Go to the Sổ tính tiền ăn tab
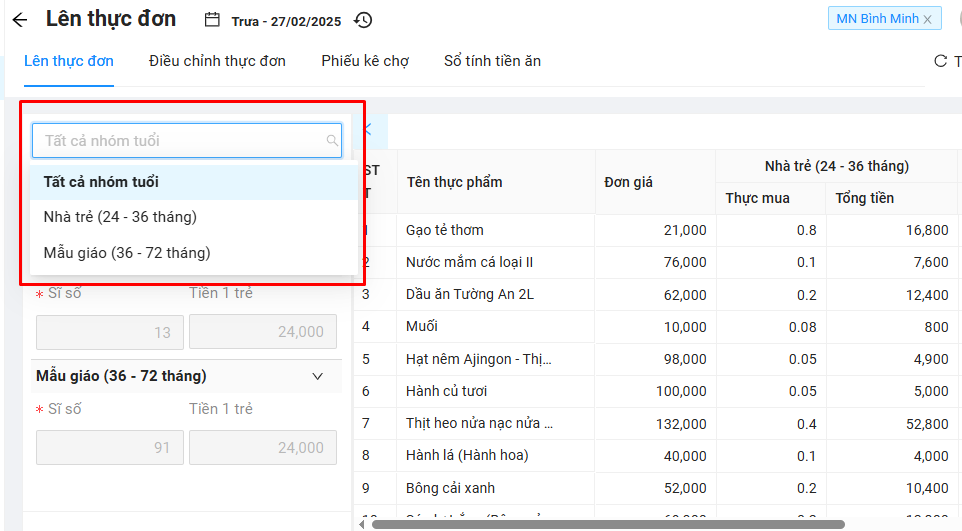Viewport: 962px width, 531px height. [492, 61]
